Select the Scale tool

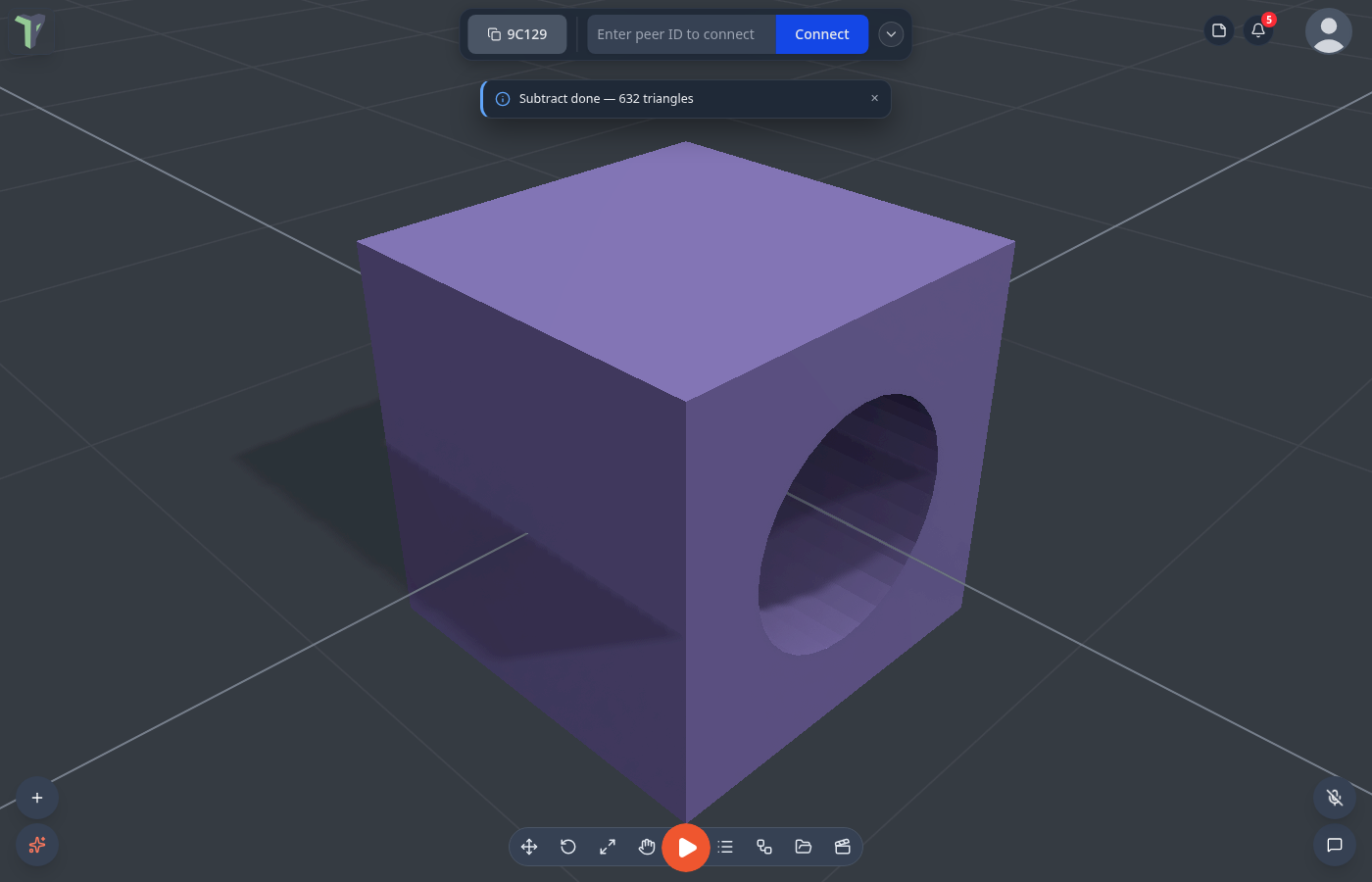point(608,847)
